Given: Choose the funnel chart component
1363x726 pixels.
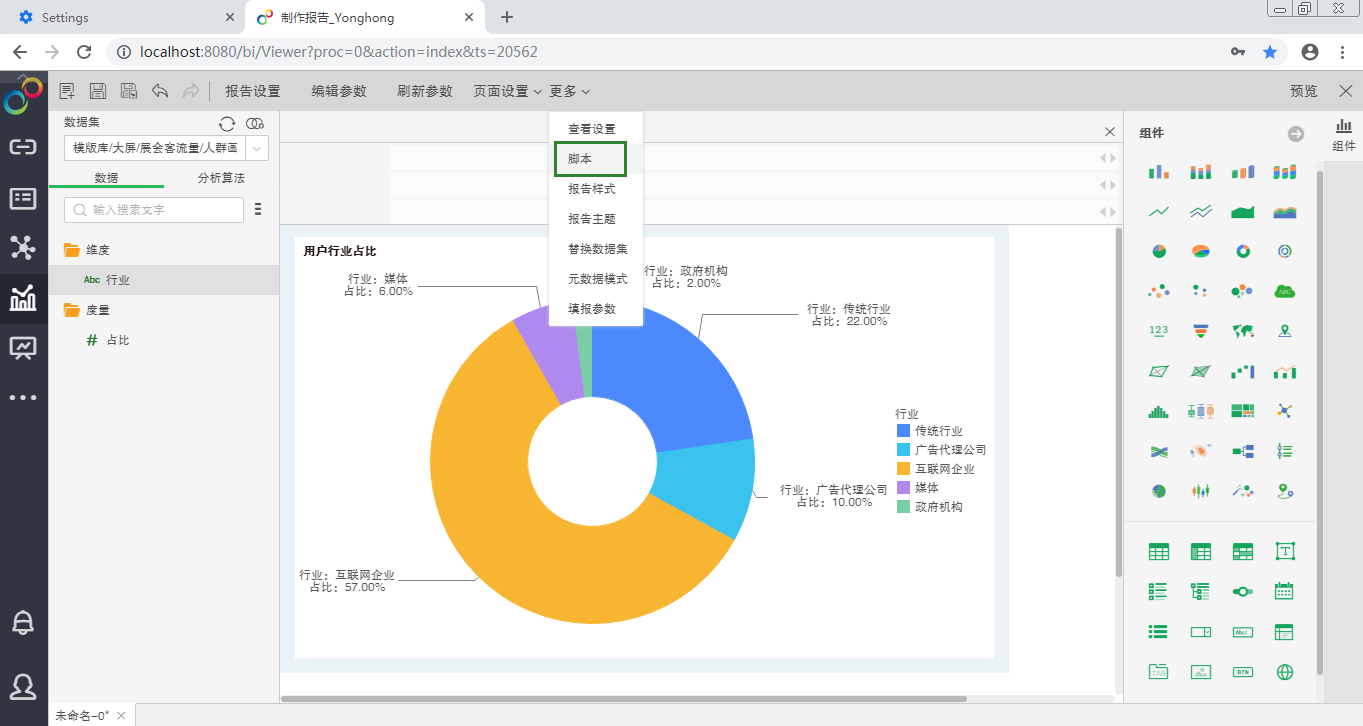Looking at the screenshot, I should coord(1201,331).
